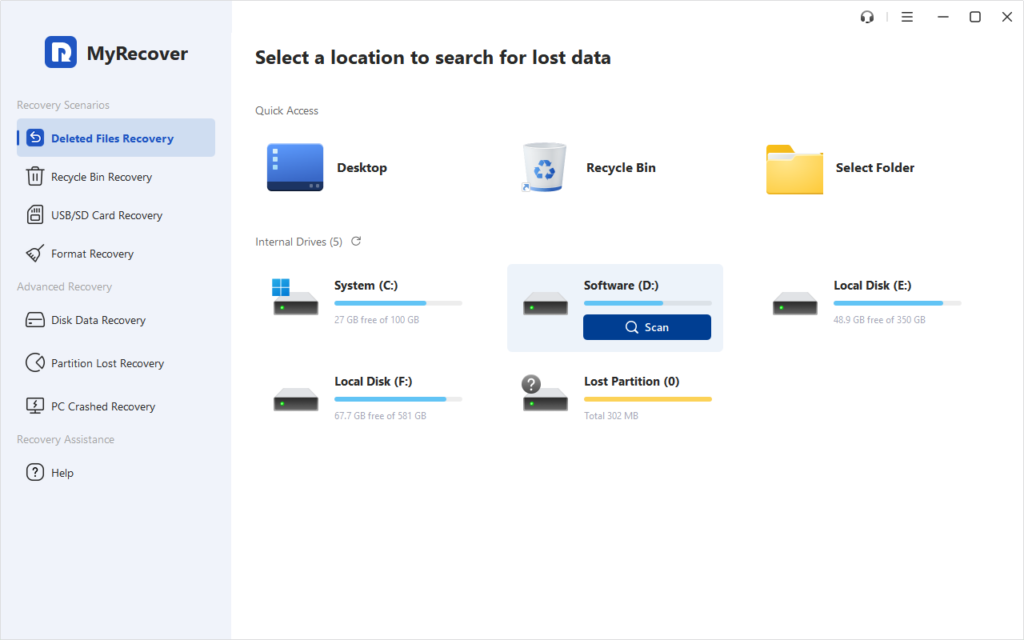
Task: Click the Software (D:) drive name
Action: pos(621,285)
